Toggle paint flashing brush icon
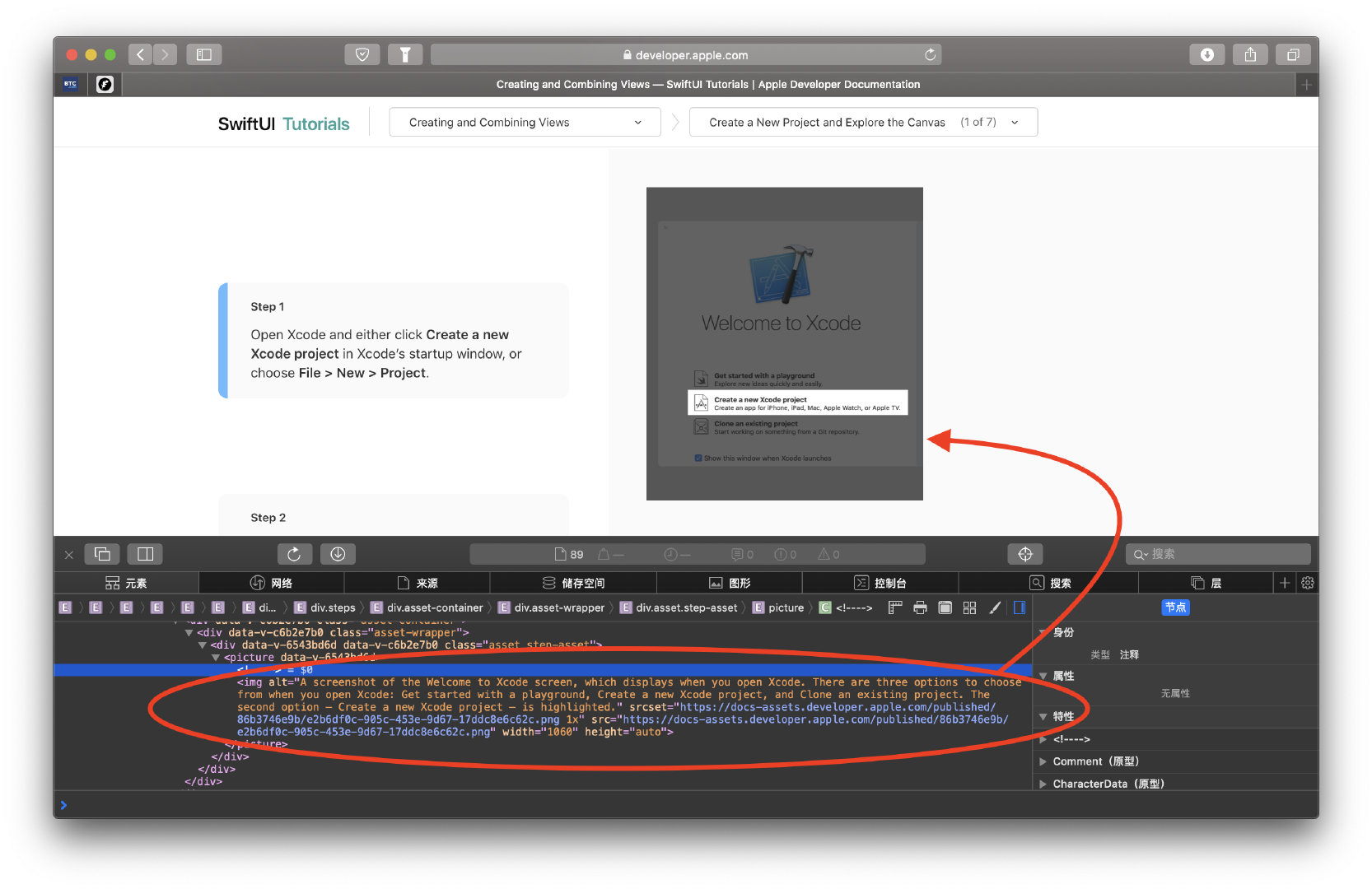The width and height of the screenshot is (1372, 889). pos(995,607)
